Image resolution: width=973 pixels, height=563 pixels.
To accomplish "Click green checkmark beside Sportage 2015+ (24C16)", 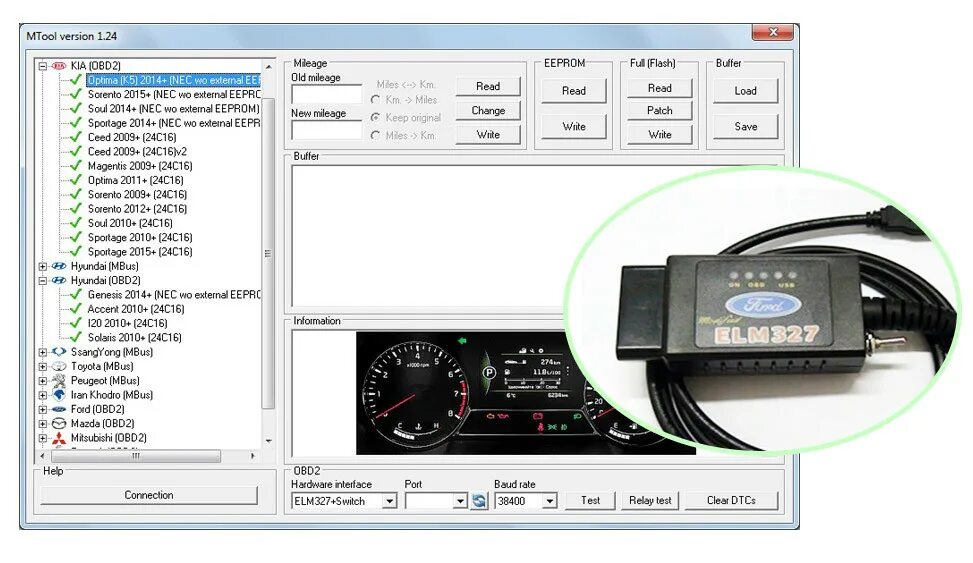I will (76, 251).
